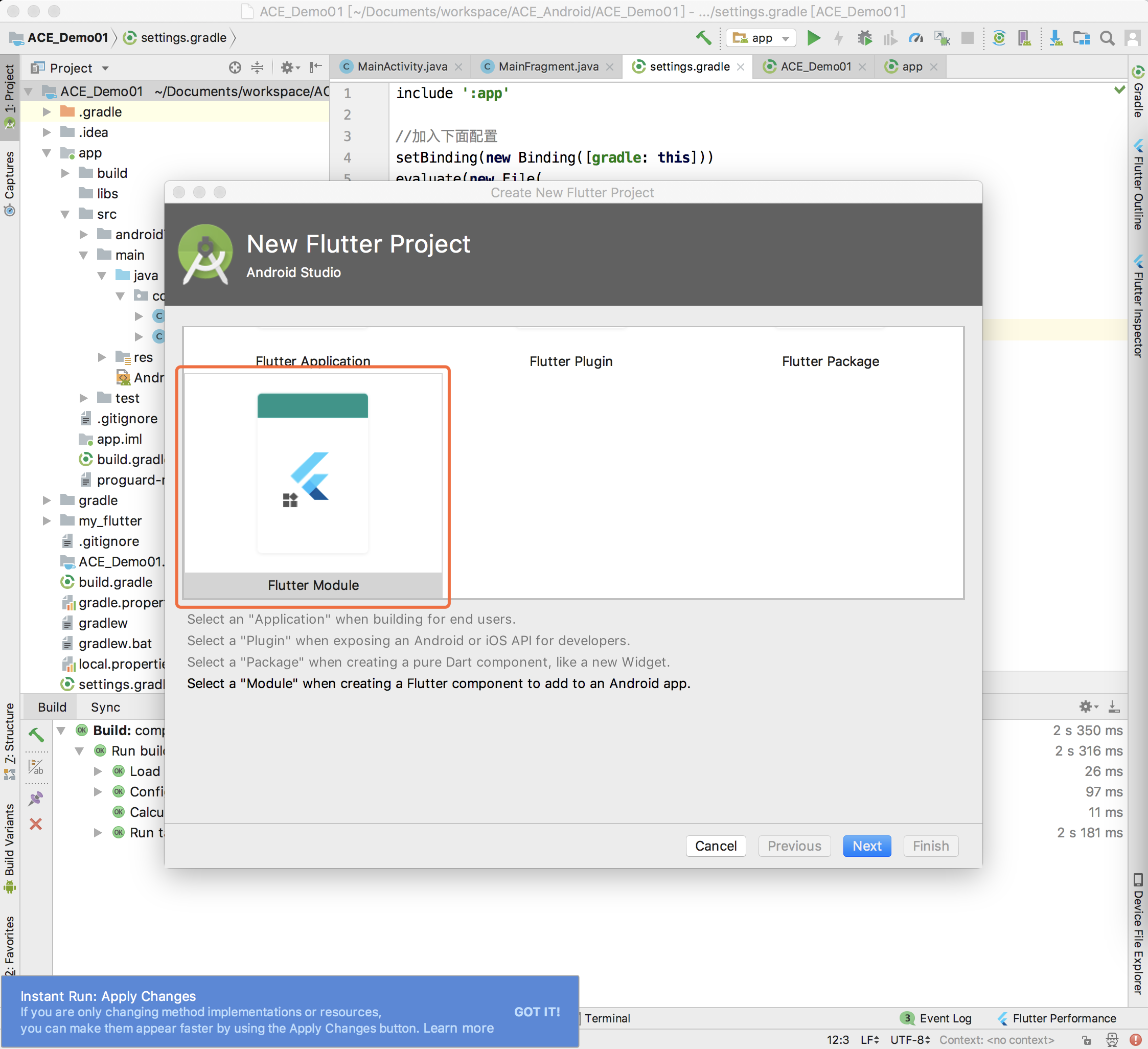Run the app with green play button
The width and height of the screenshot is (1148, 1049).
pos(814,38)
